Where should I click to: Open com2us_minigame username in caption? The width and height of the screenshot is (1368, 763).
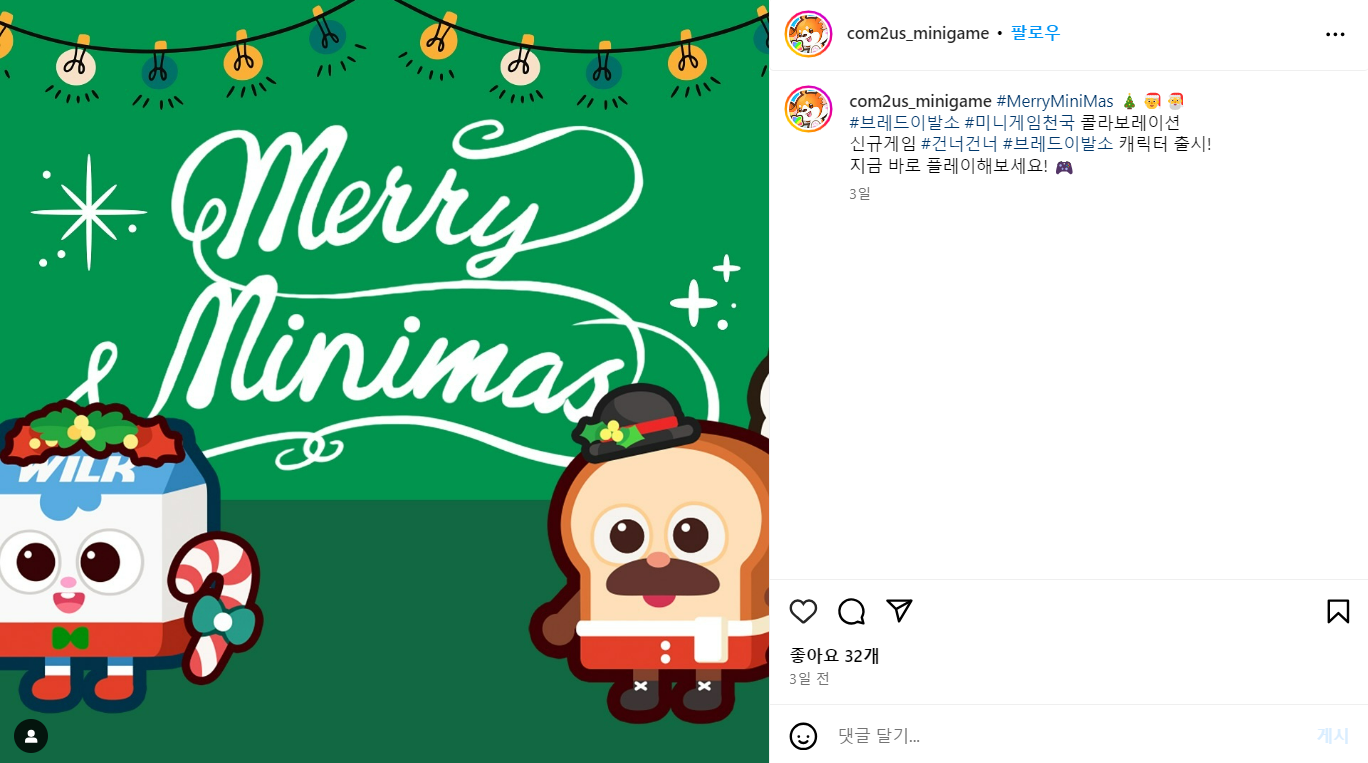coord(920,101)
